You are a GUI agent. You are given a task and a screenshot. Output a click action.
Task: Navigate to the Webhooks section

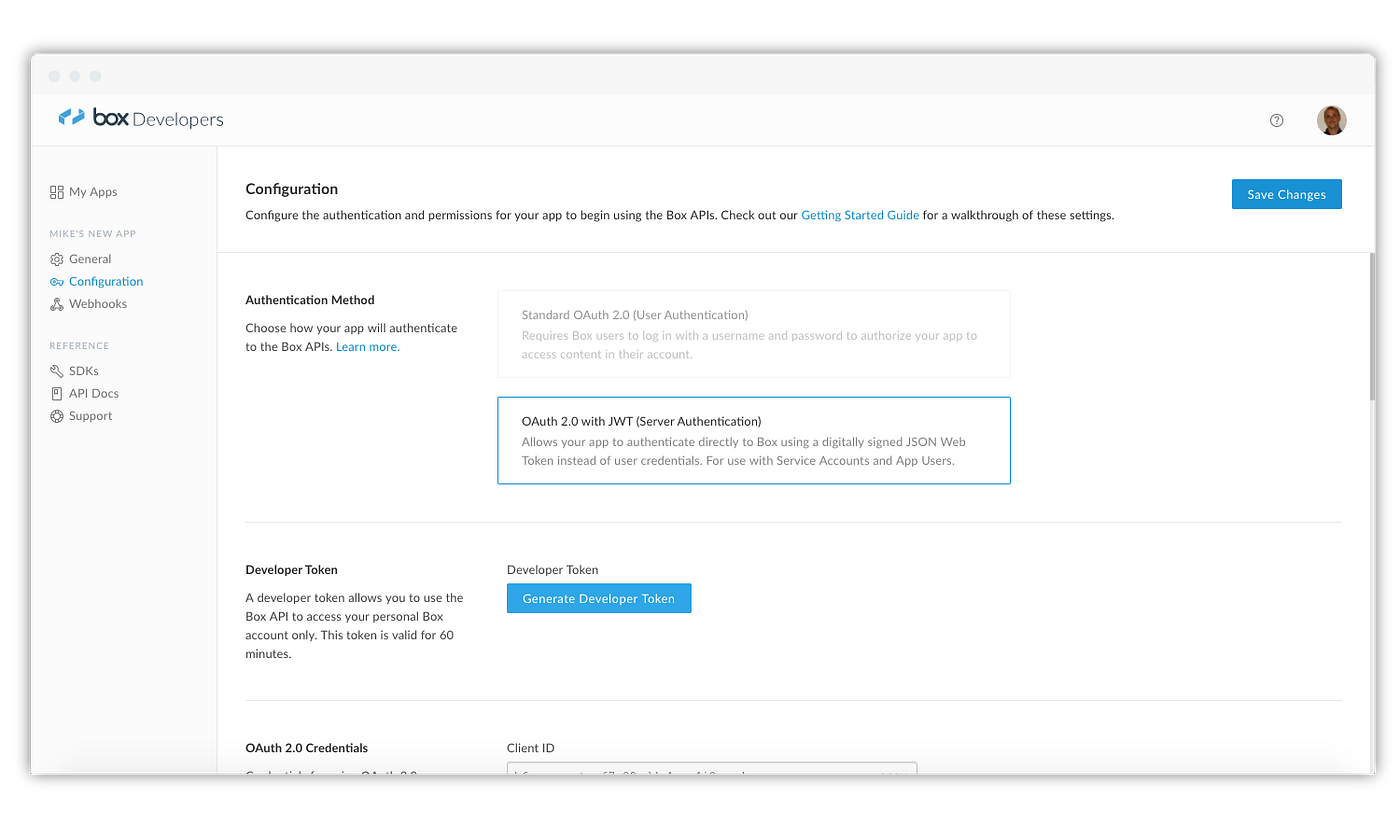tap(97, 303)
